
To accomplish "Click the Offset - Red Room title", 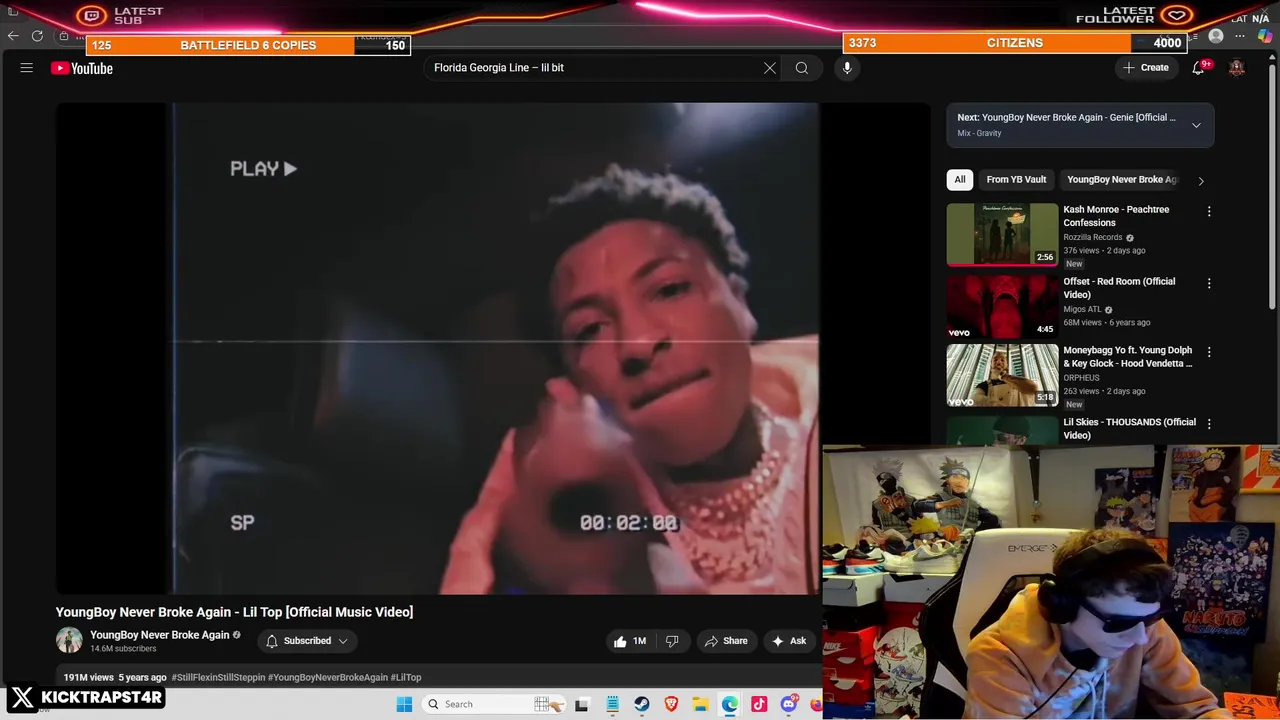I will 1119,288.
